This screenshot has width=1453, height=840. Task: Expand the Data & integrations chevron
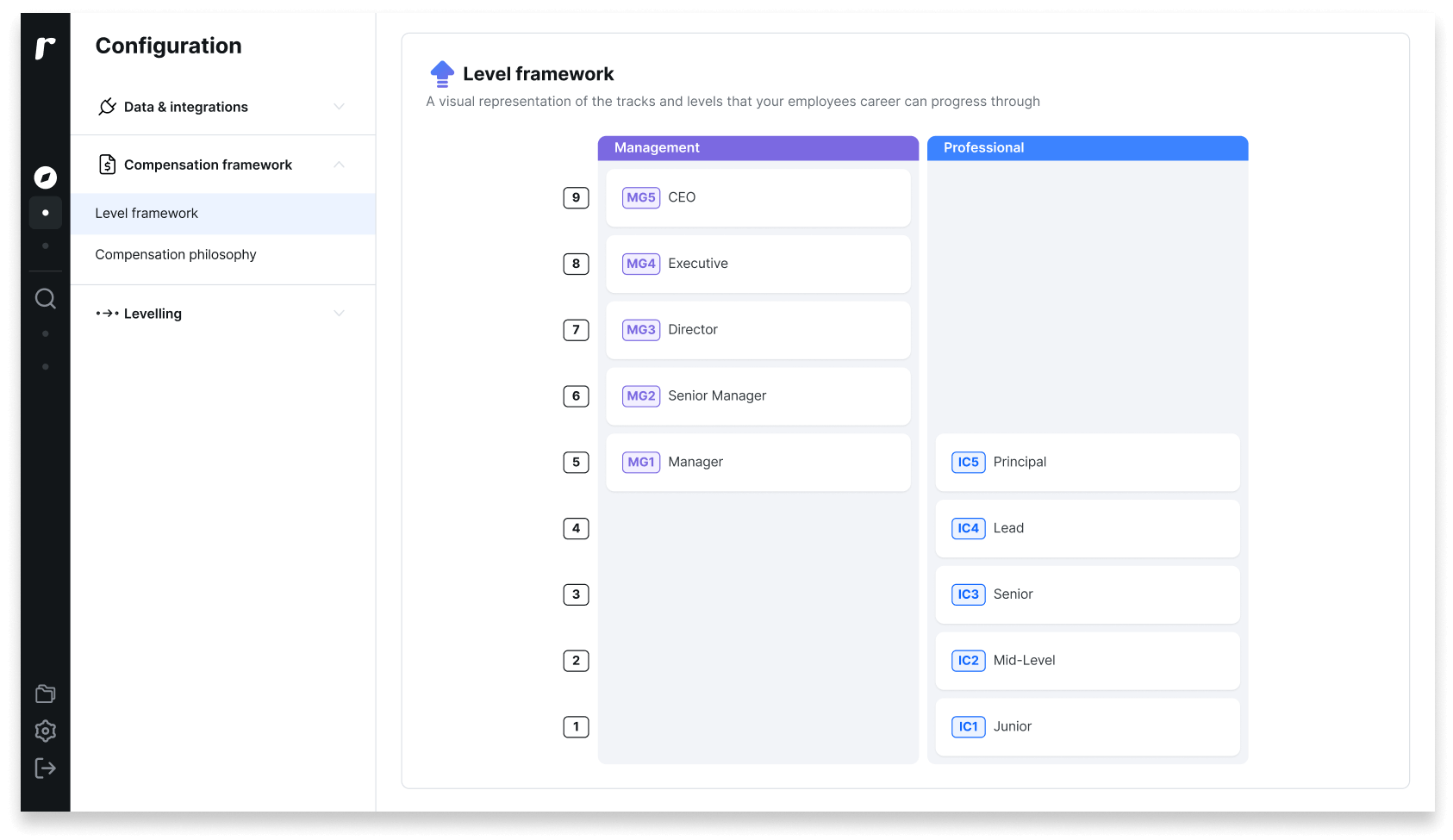pos(339,107)
